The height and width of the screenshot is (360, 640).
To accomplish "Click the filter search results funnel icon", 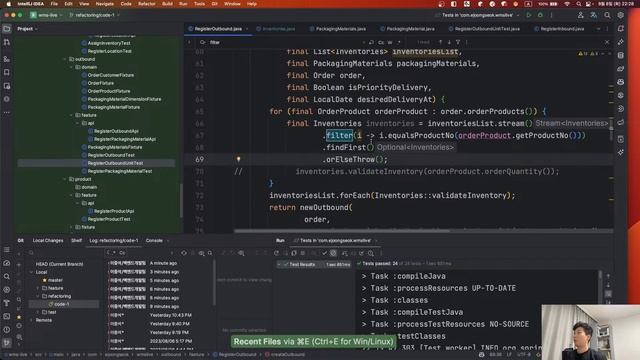I will (x=458, y=42).
